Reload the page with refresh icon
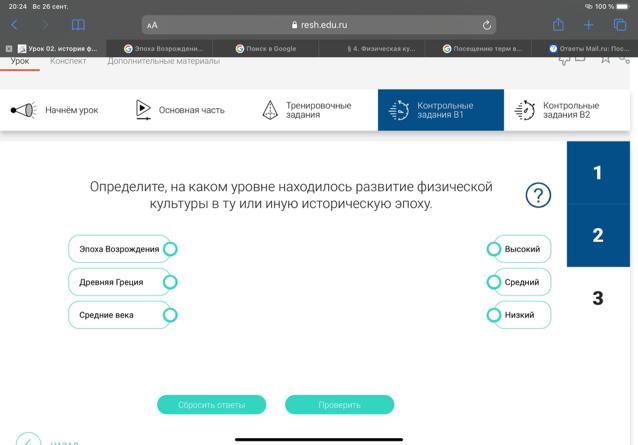This screenshot has width=638, height=445. 487,25
